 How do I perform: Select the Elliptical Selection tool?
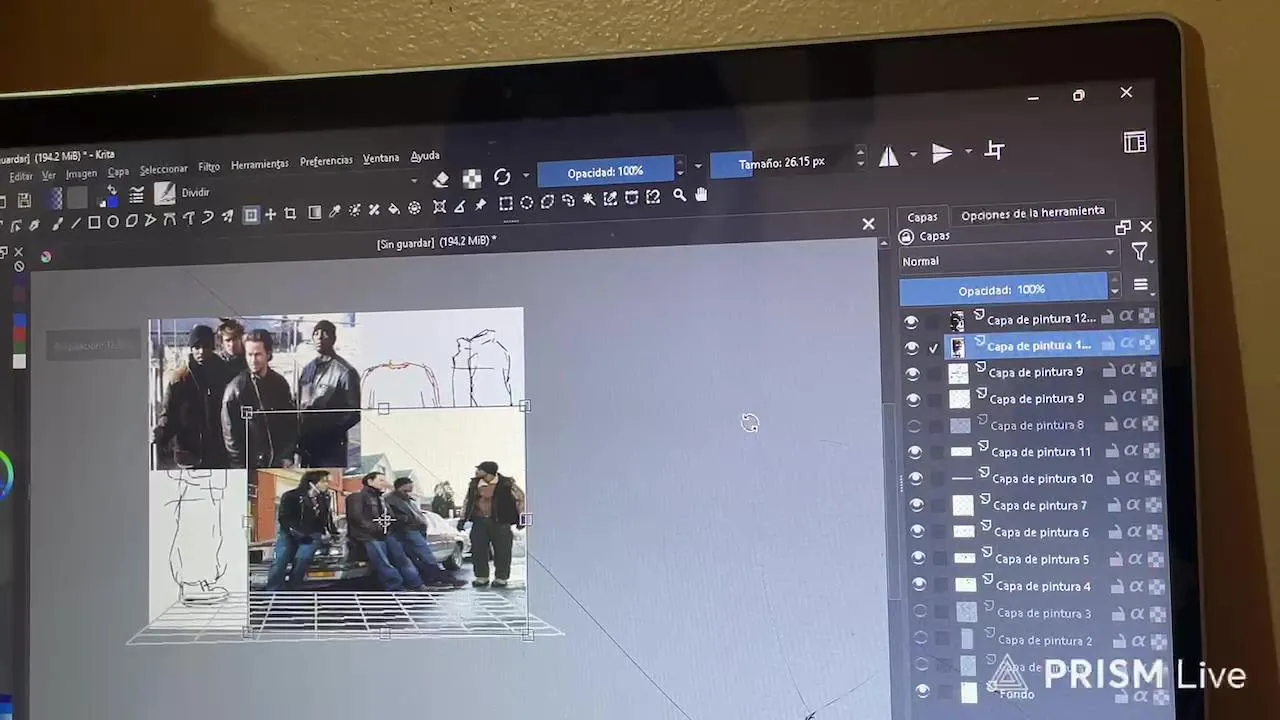pyautogui.click(x=527, y=202)
